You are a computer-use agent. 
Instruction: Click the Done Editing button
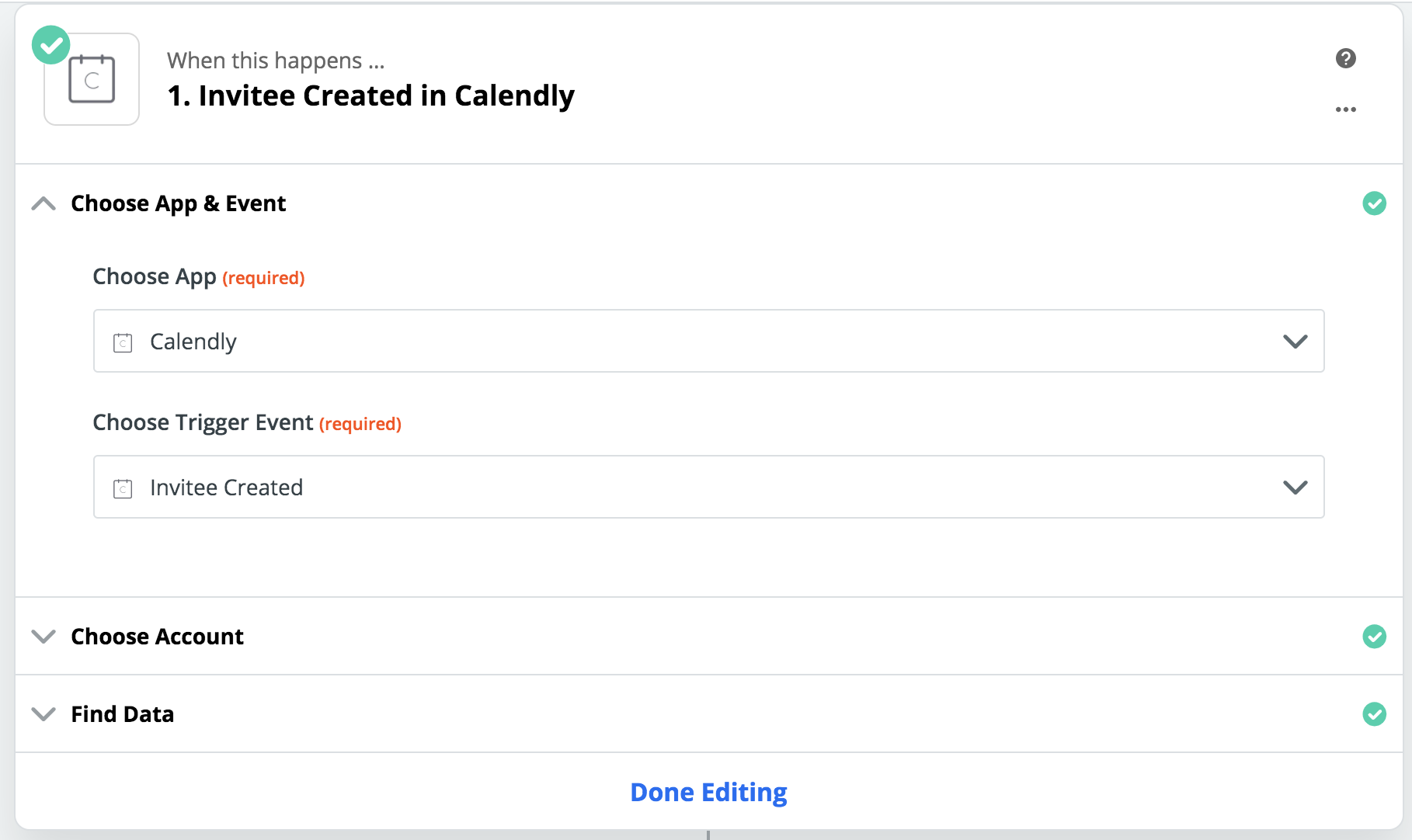pos(708,792)
